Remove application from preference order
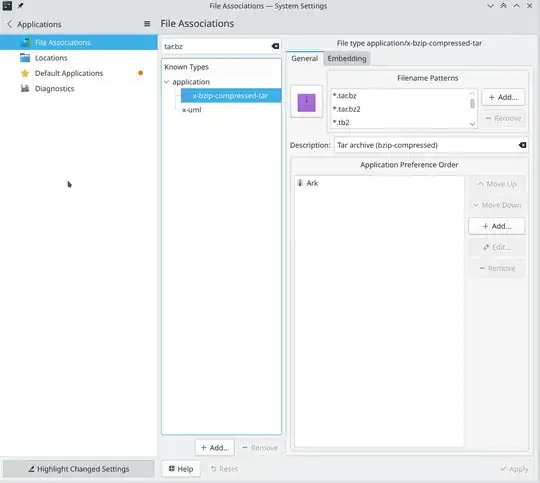 click(x=497, y=268)
